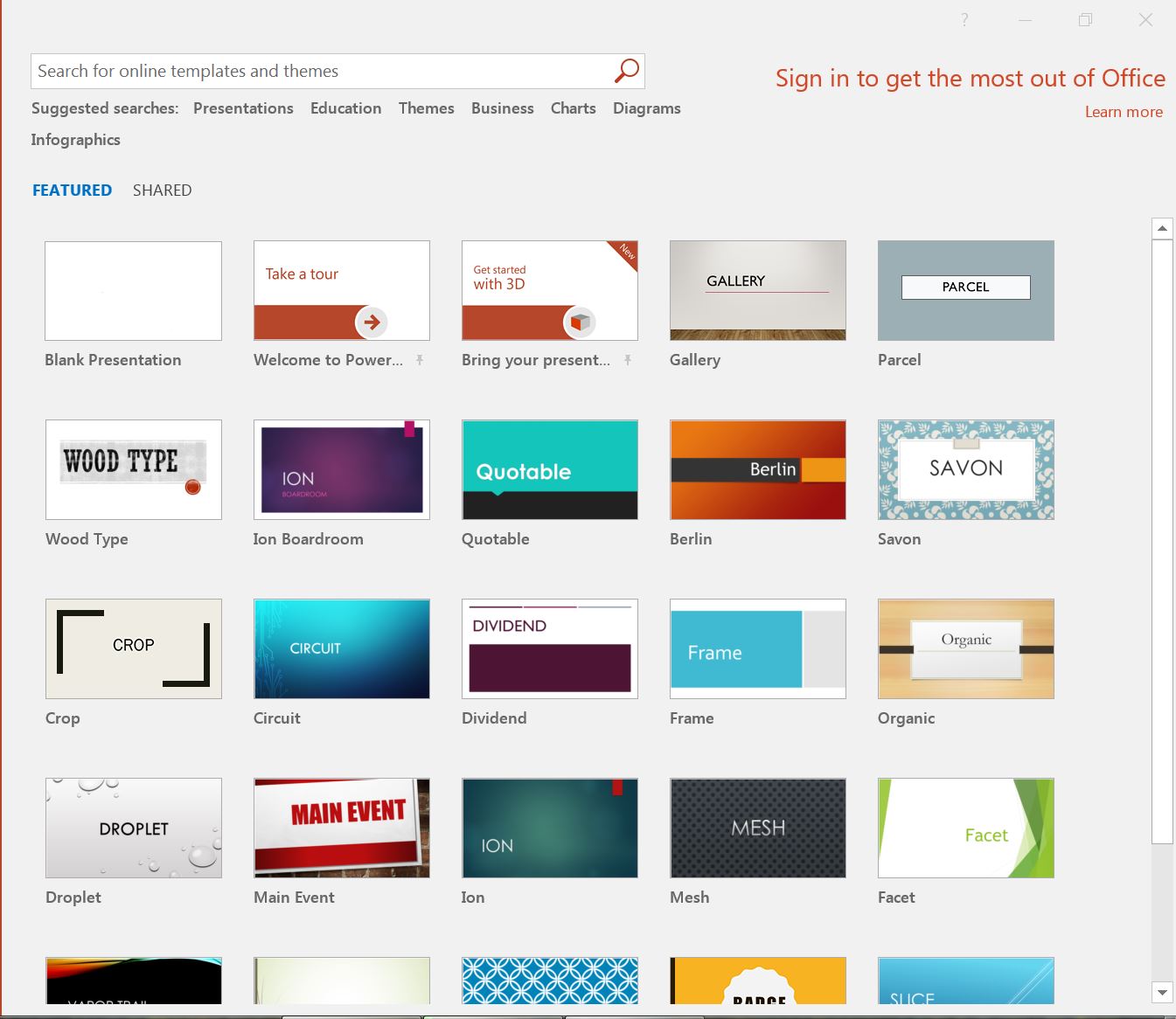Switch to the SHARED tab

pyautogui.click(x=162, y=191)
